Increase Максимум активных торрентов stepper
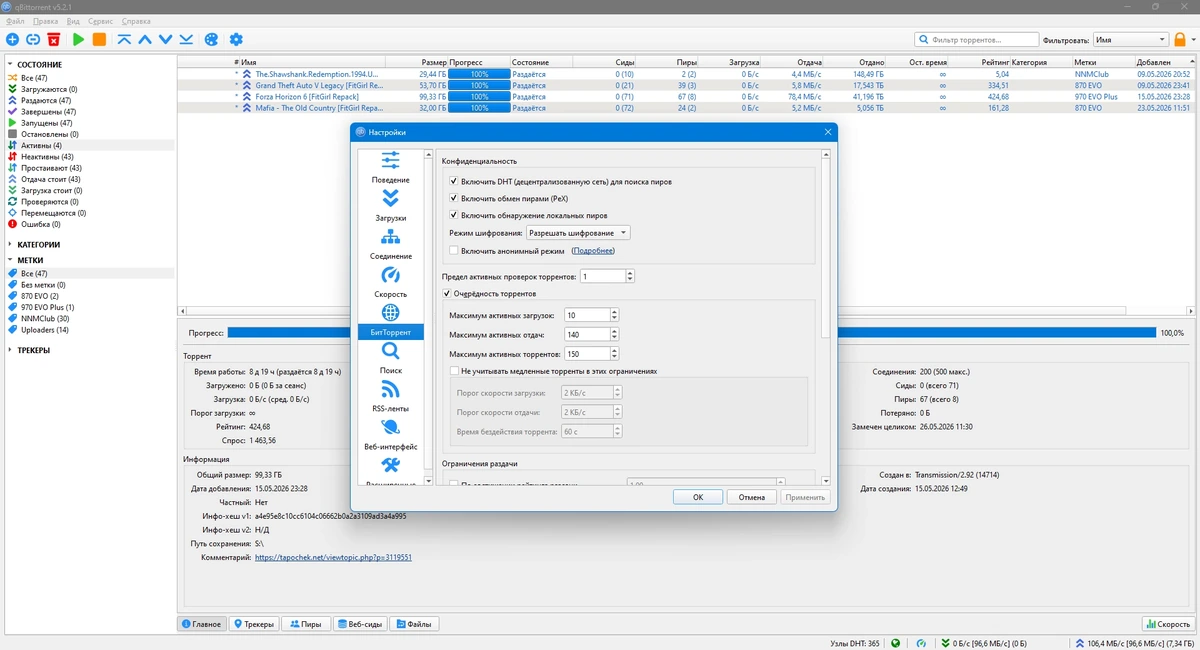The height and width of the screenshot is (650, 1200). (614, 350)
